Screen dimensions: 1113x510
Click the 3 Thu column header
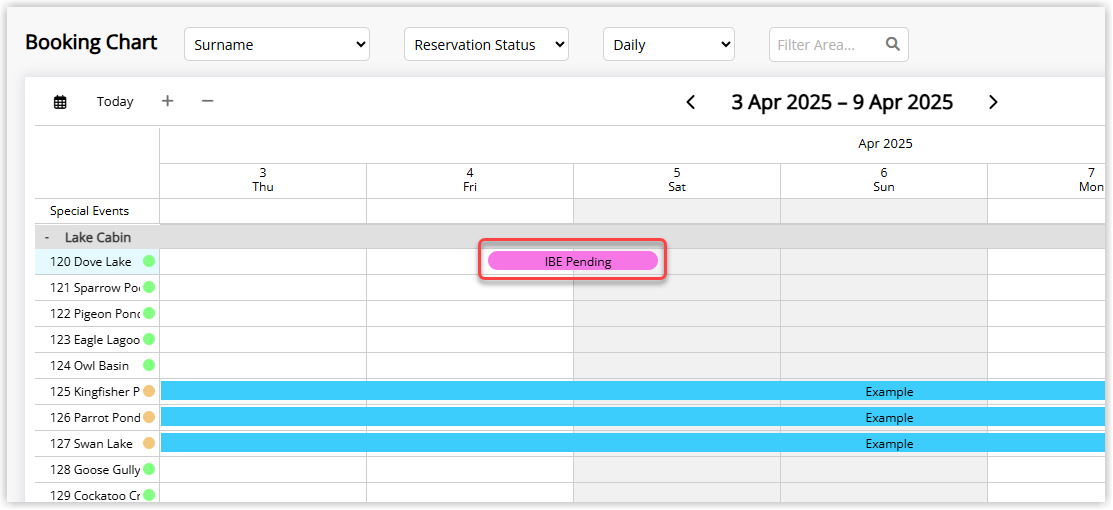pyautogui.click(x=262, y=180)
